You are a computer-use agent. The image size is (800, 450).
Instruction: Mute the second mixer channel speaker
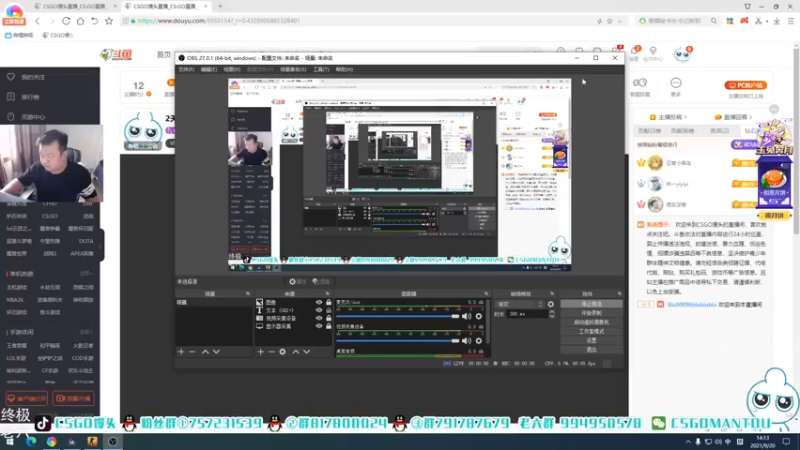click(466, 340)
